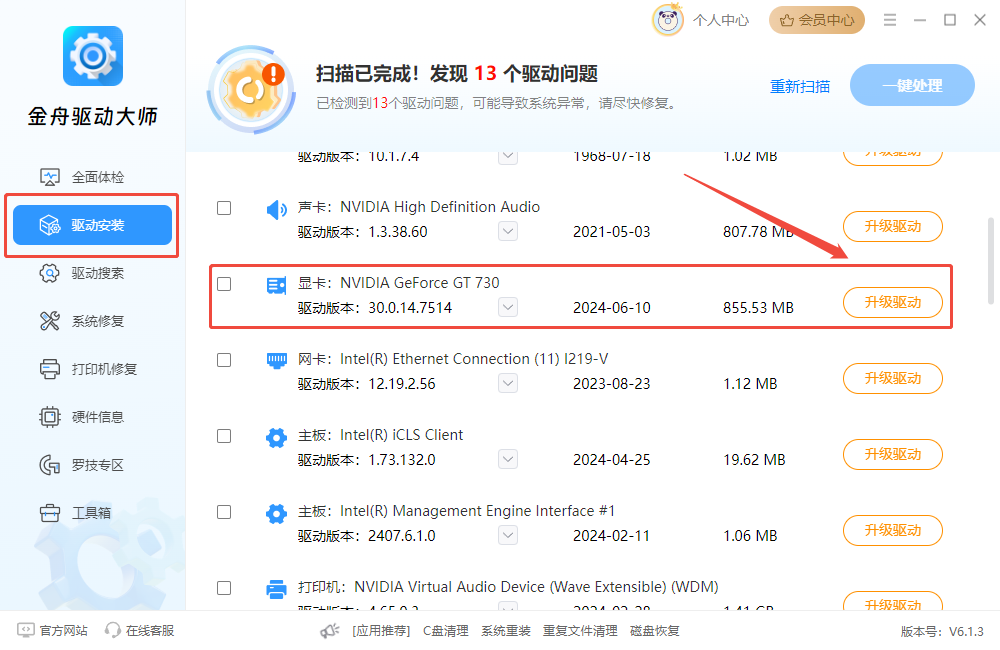Open 工具箱 from the sidebar
Image resolution: width=1000 pixels, height=650 pixels.
click(92, 513)
